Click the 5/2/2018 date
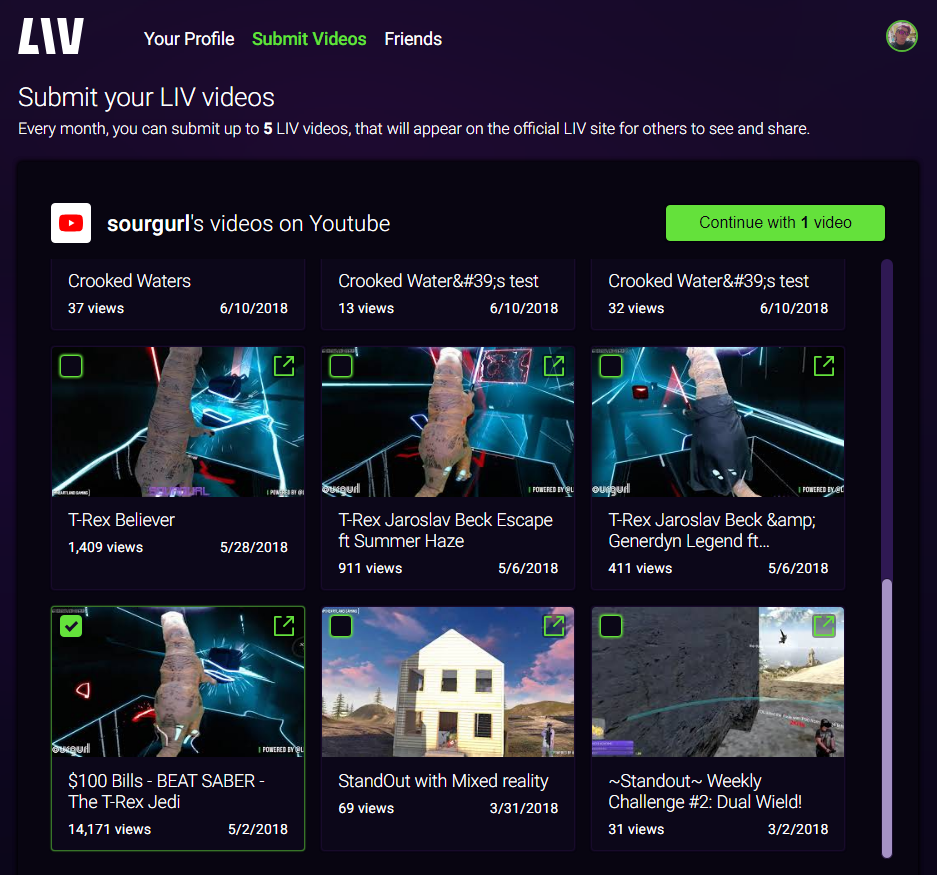Screen dimensions: 937x875 pos(258,829)
